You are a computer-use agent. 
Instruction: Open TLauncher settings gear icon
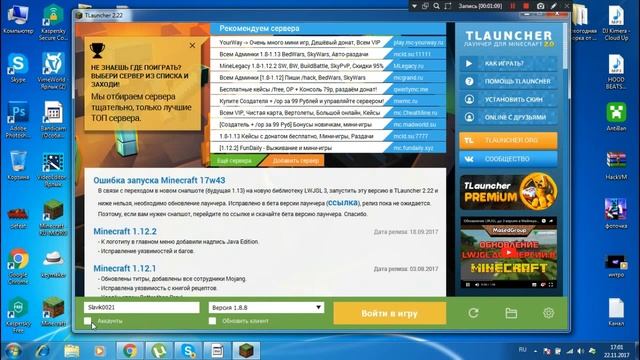tap(549, 313)
